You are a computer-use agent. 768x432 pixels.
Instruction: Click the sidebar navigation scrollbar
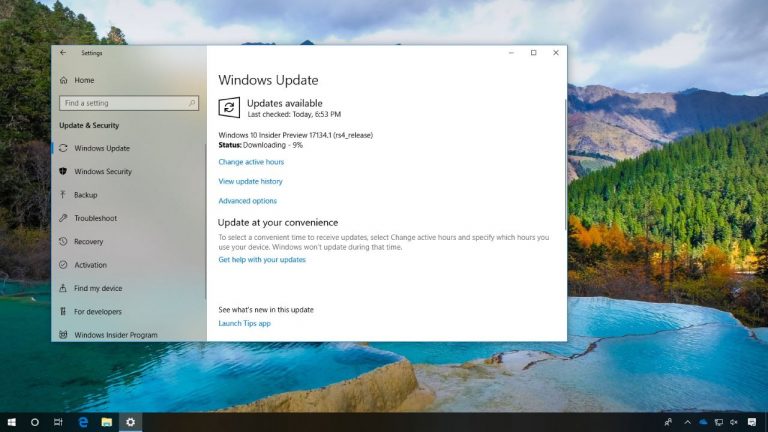(x=206, y=220)
